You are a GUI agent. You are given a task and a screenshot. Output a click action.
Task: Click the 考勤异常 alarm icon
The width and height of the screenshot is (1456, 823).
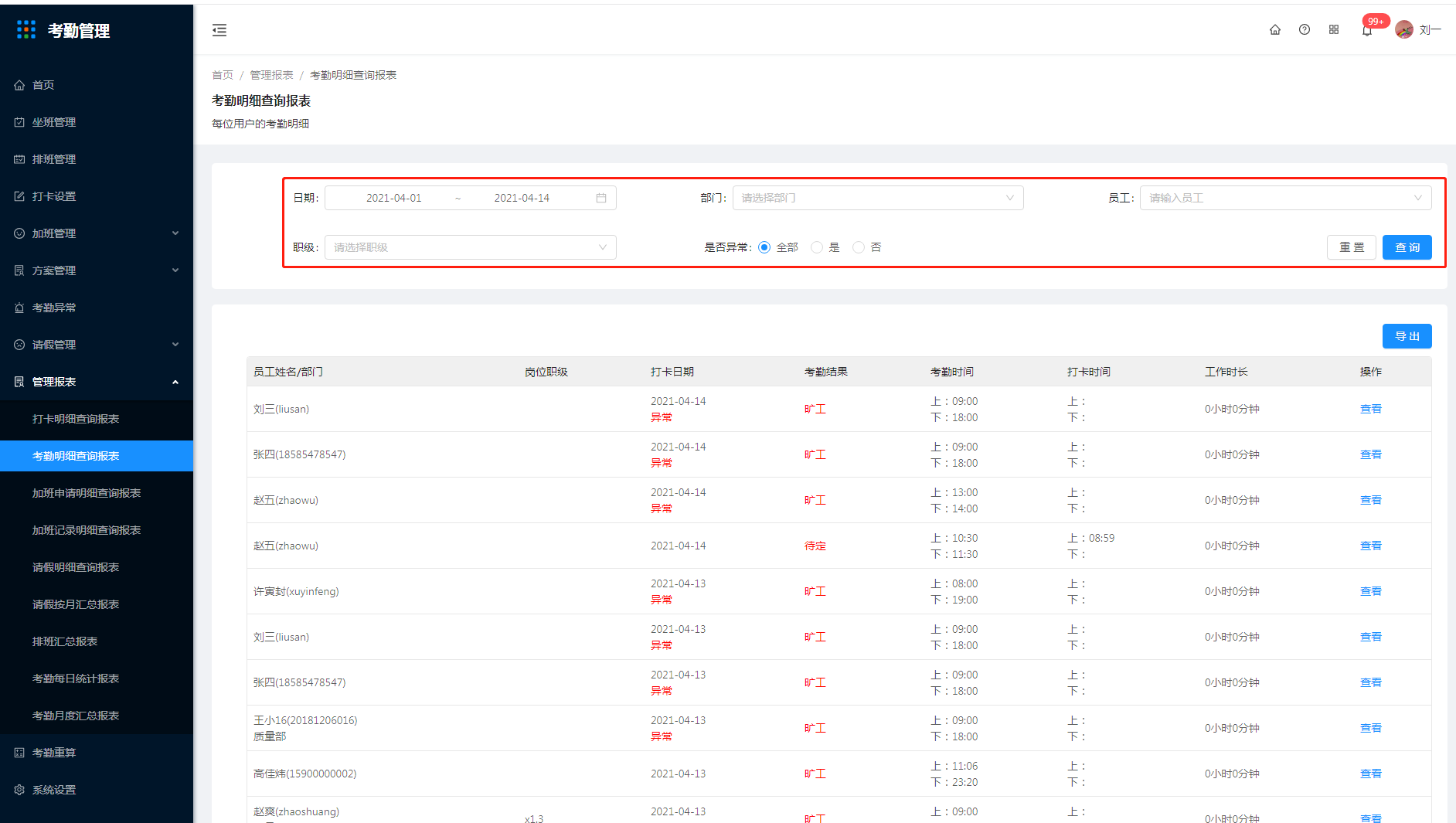[x=19, y=308]
